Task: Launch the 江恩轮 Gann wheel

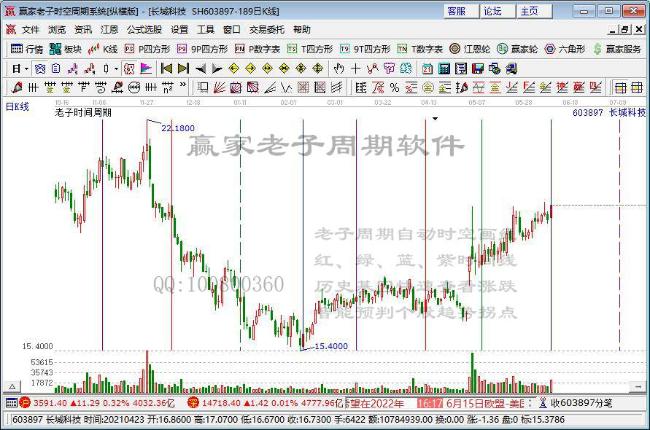Action: tap(470, 49)
